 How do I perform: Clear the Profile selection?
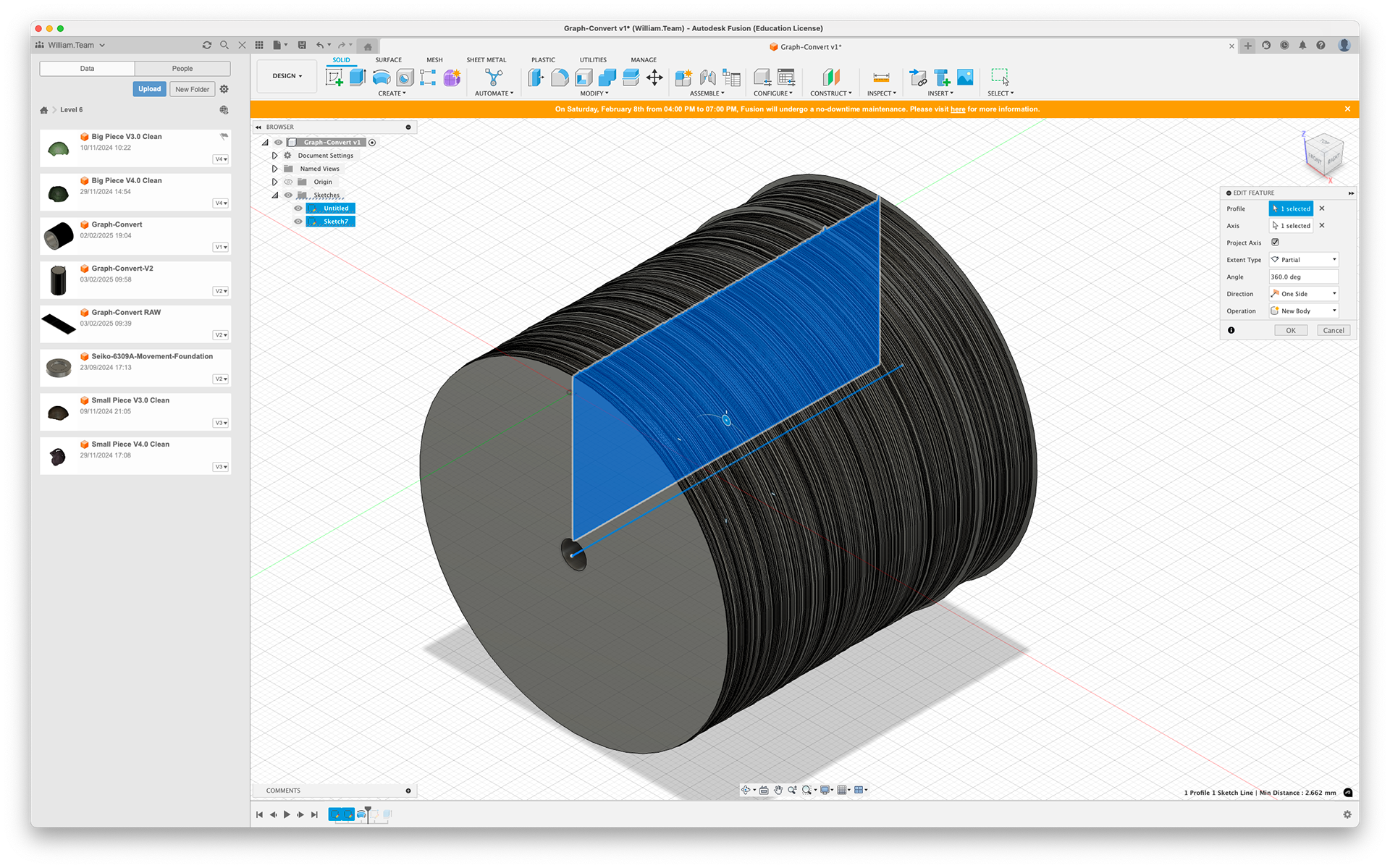(x=1322, y=208)
